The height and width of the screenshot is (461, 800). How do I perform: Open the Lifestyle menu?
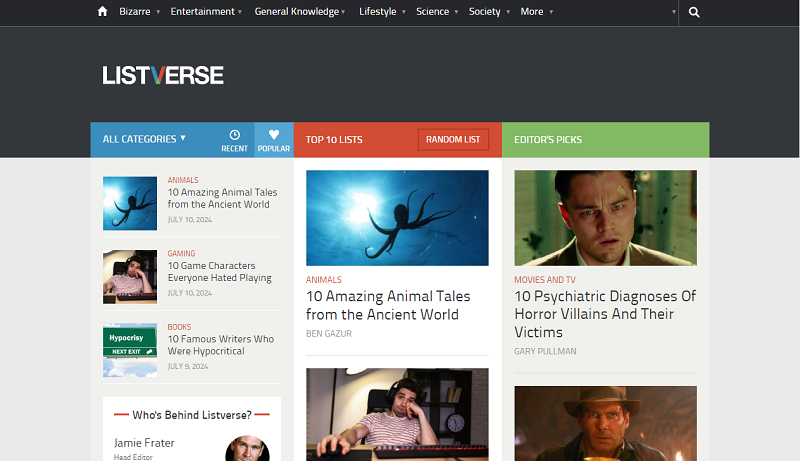381,12
